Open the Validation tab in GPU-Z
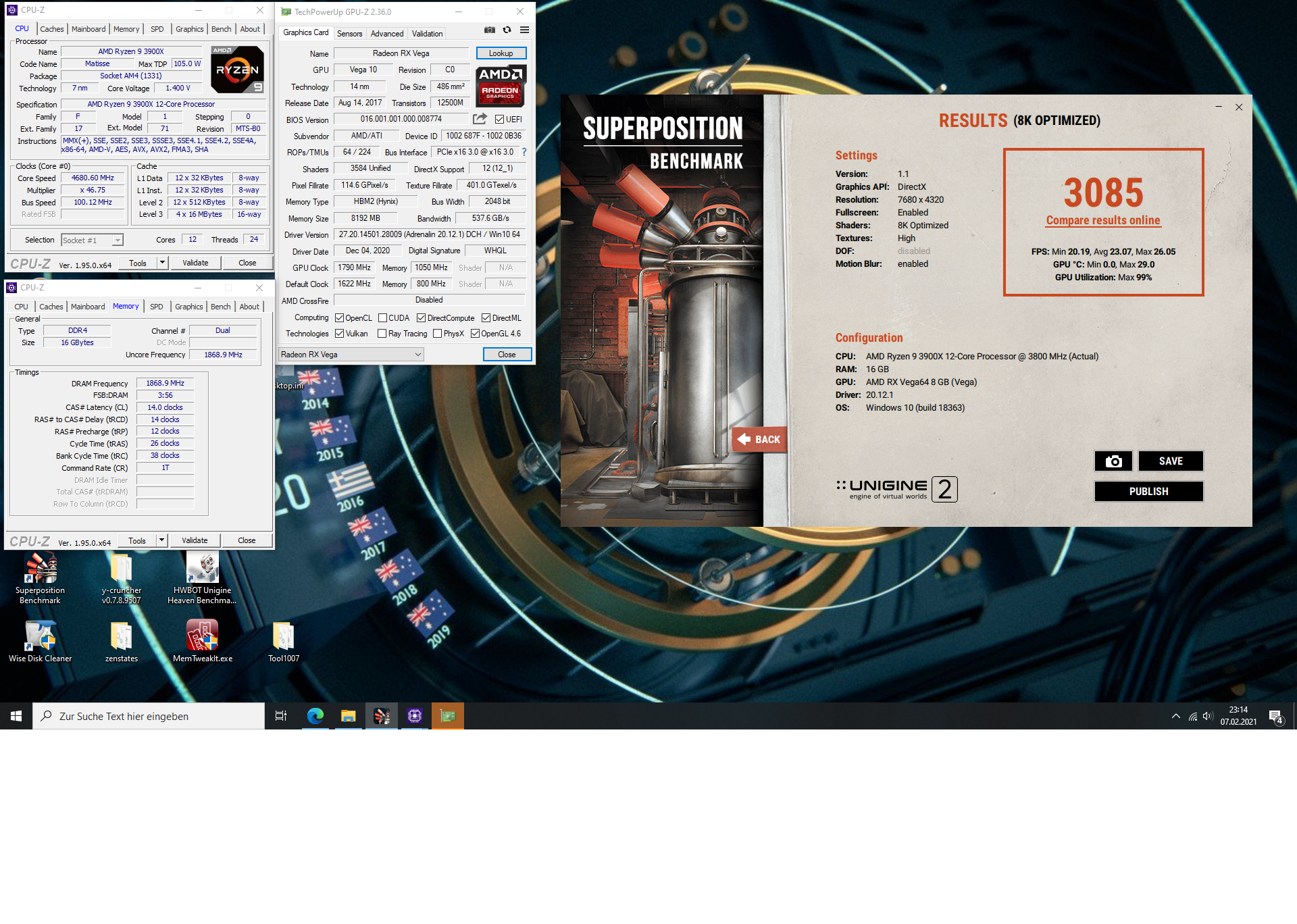Viewport: 1297px width, 924px height. click(427, 34)
